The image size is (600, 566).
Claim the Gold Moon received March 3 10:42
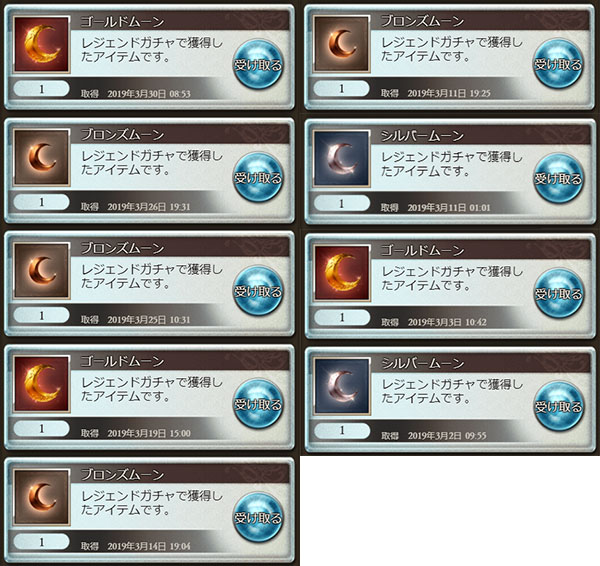559,293
